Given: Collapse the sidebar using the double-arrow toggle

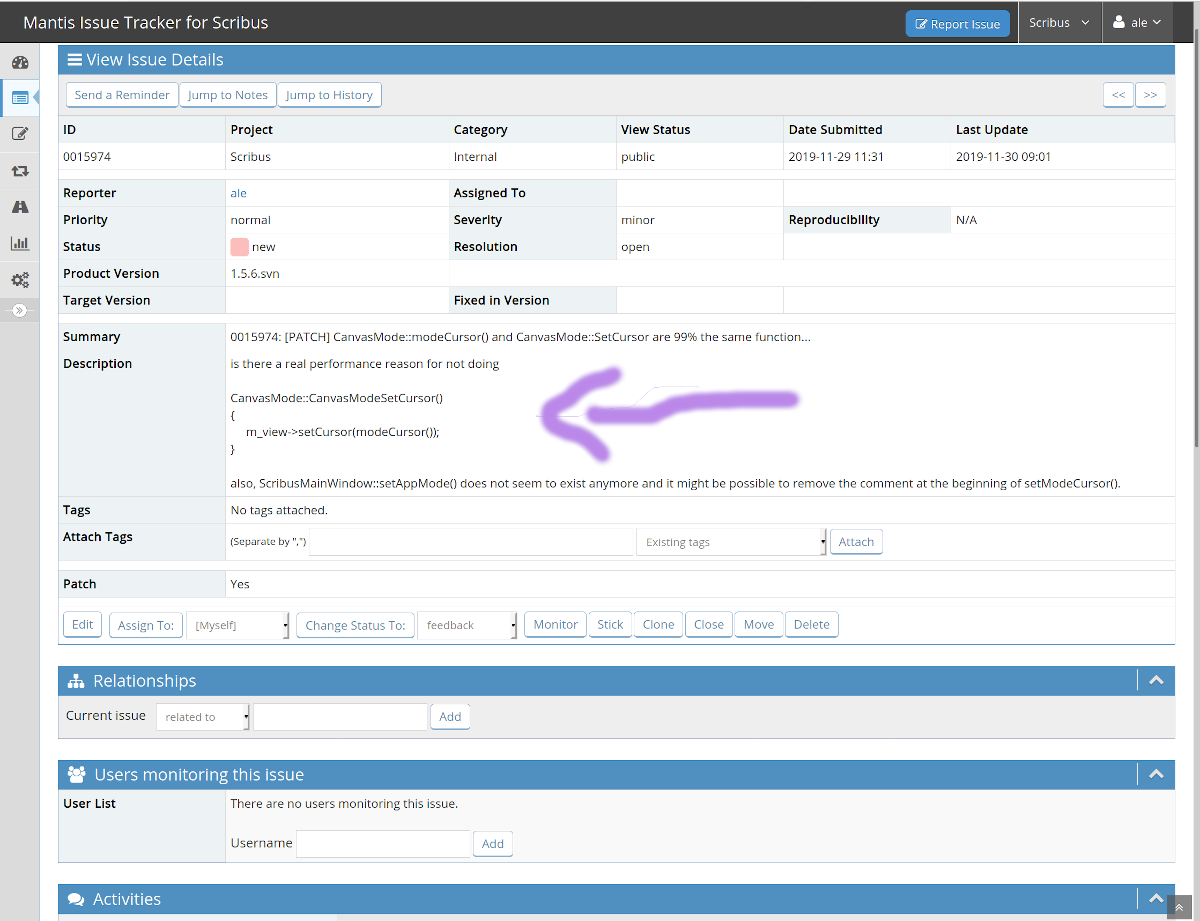Looking at the screenshot, I should [19, 311].
